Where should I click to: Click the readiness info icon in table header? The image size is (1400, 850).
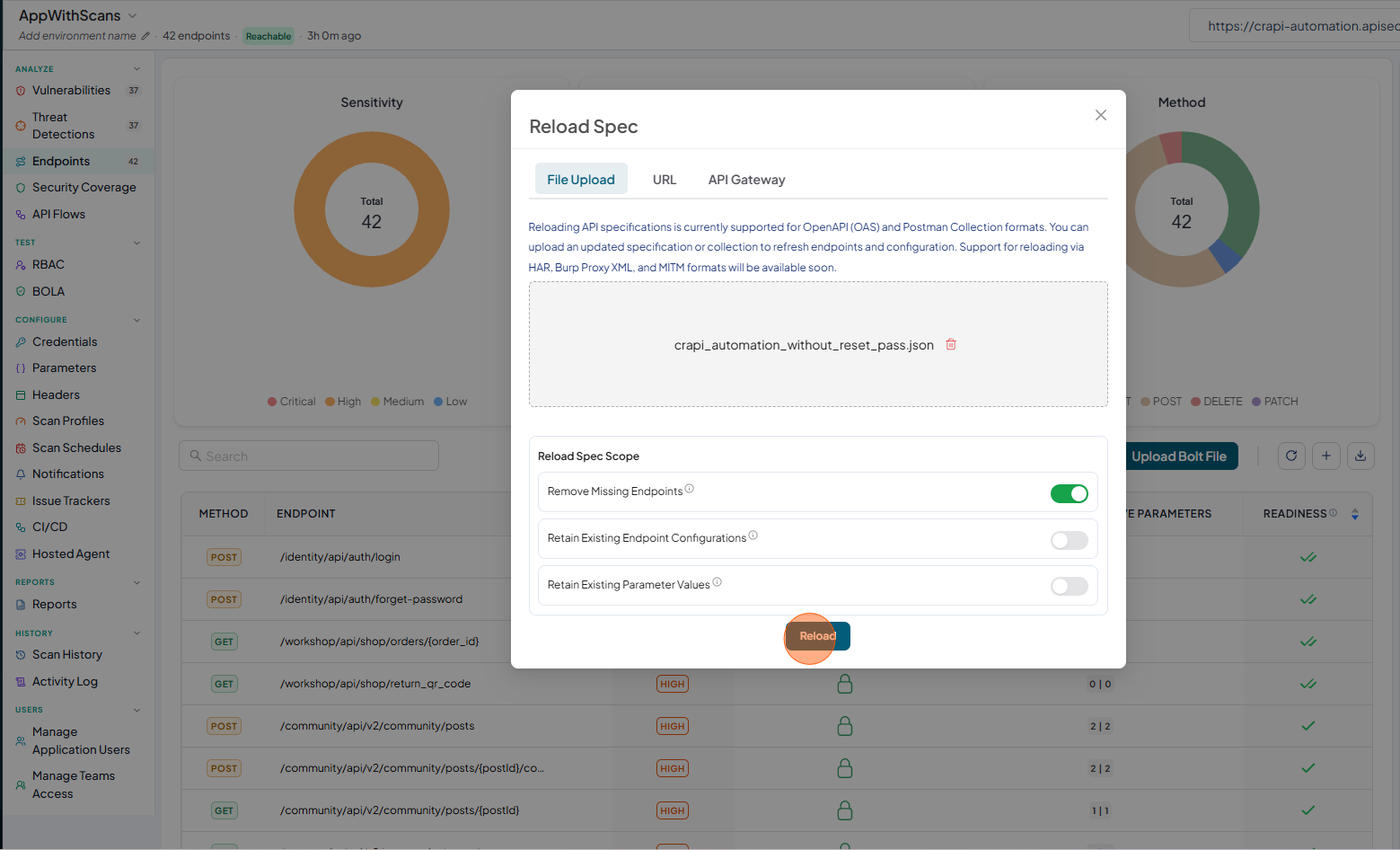click(1333, 513)
